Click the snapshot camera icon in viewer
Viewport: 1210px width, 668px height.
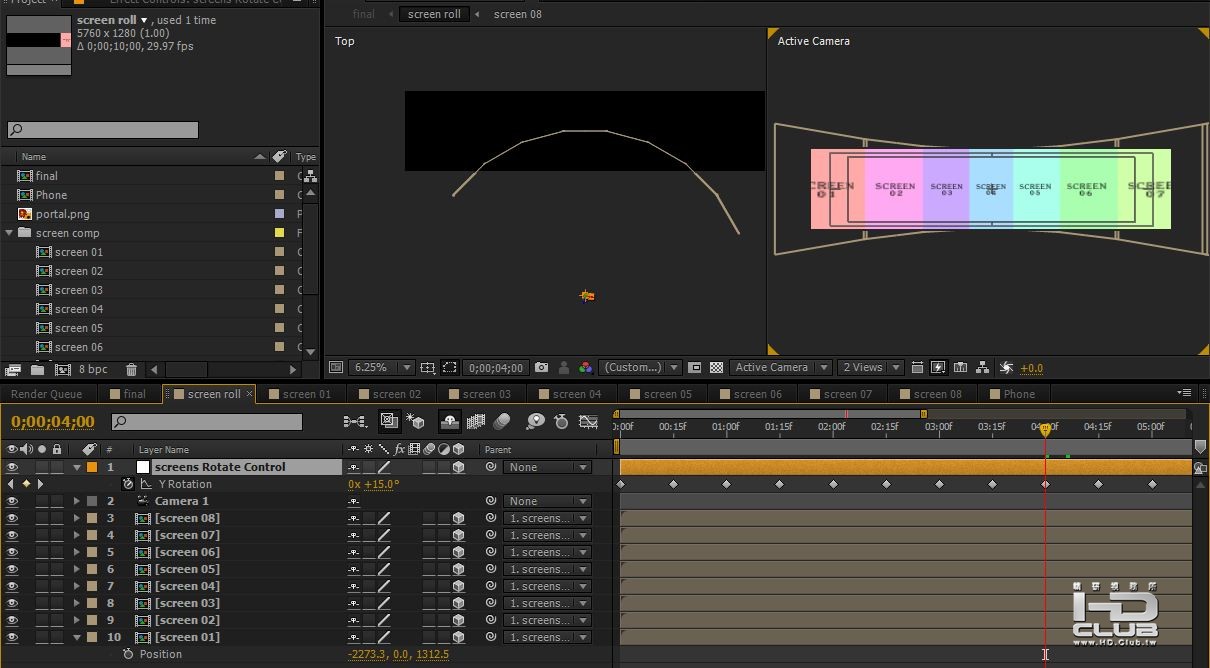[x=541, y=368]
